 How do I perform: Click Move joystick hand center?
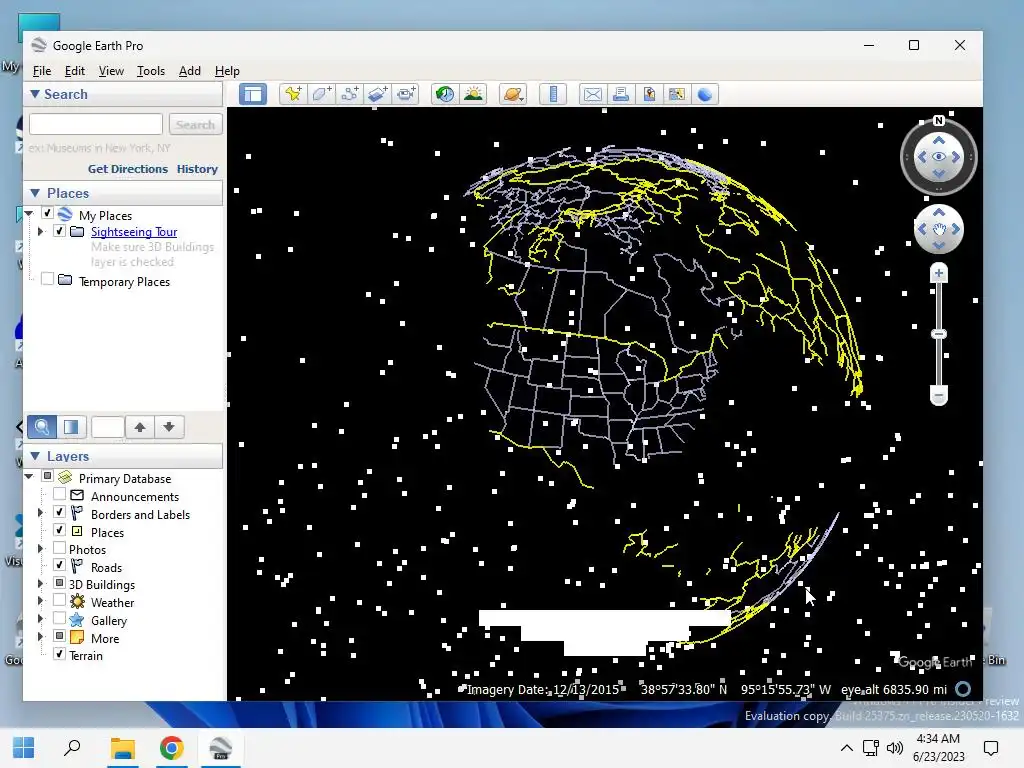pyautogui.click(x=938, y=229)
